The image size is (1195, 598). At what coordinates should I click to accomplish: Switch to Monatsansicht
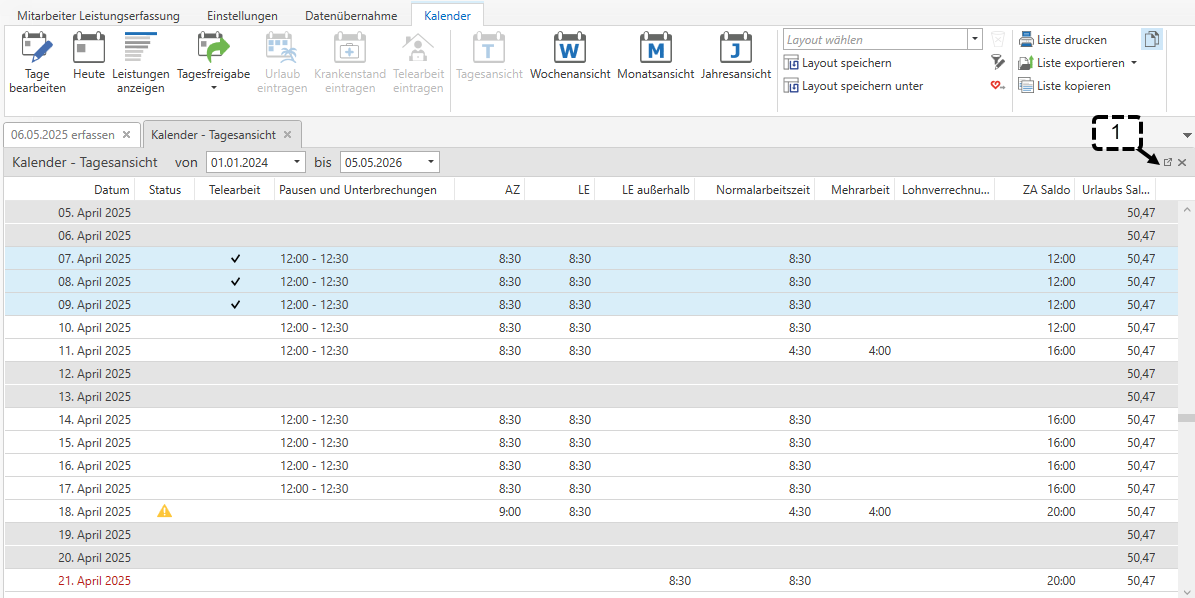click(x=655, y=58)
